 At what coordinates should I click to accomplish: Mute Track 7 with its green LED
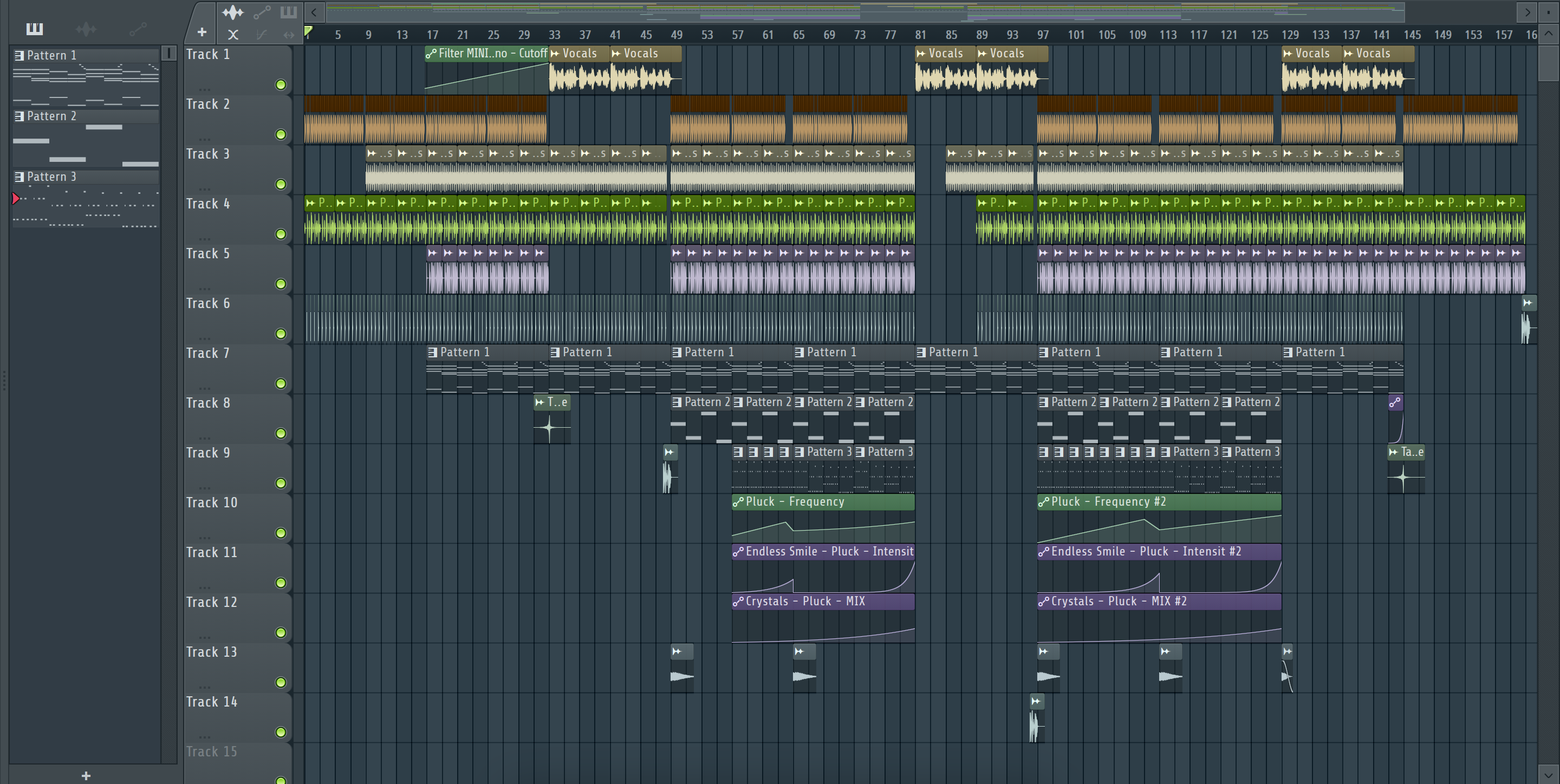point(281,383)
